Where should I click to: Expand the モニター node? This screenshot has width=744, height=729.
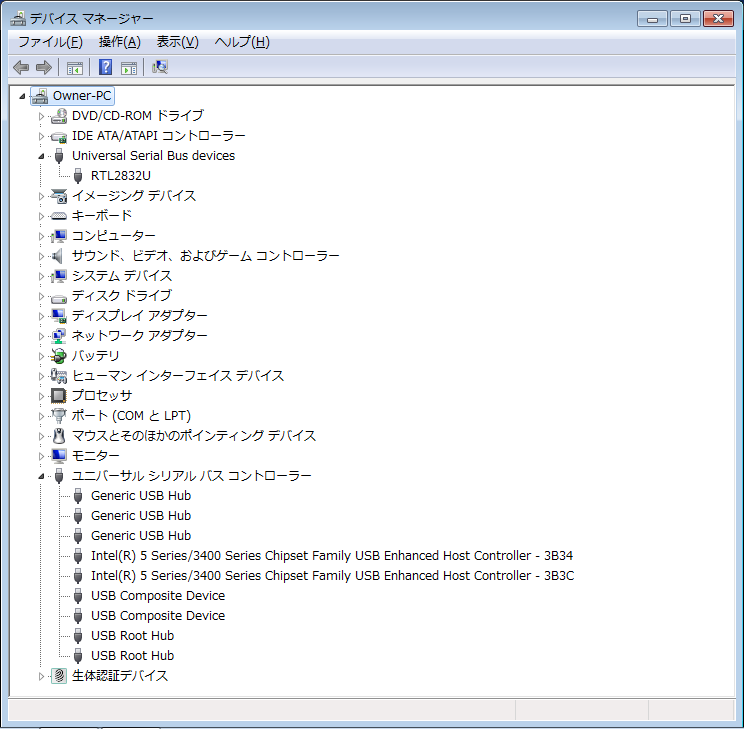(41, 456)
